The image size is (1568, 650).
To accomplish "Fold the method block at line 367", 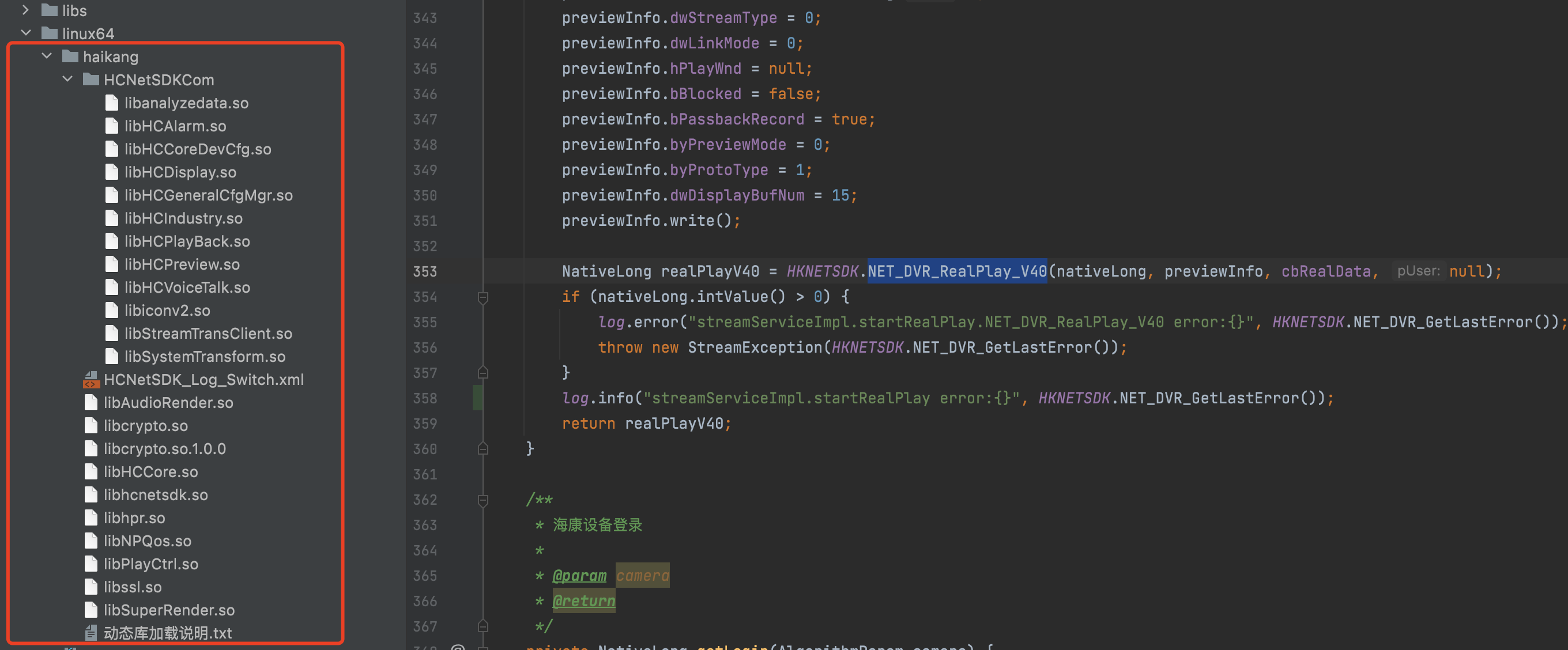I will (483, 626).
